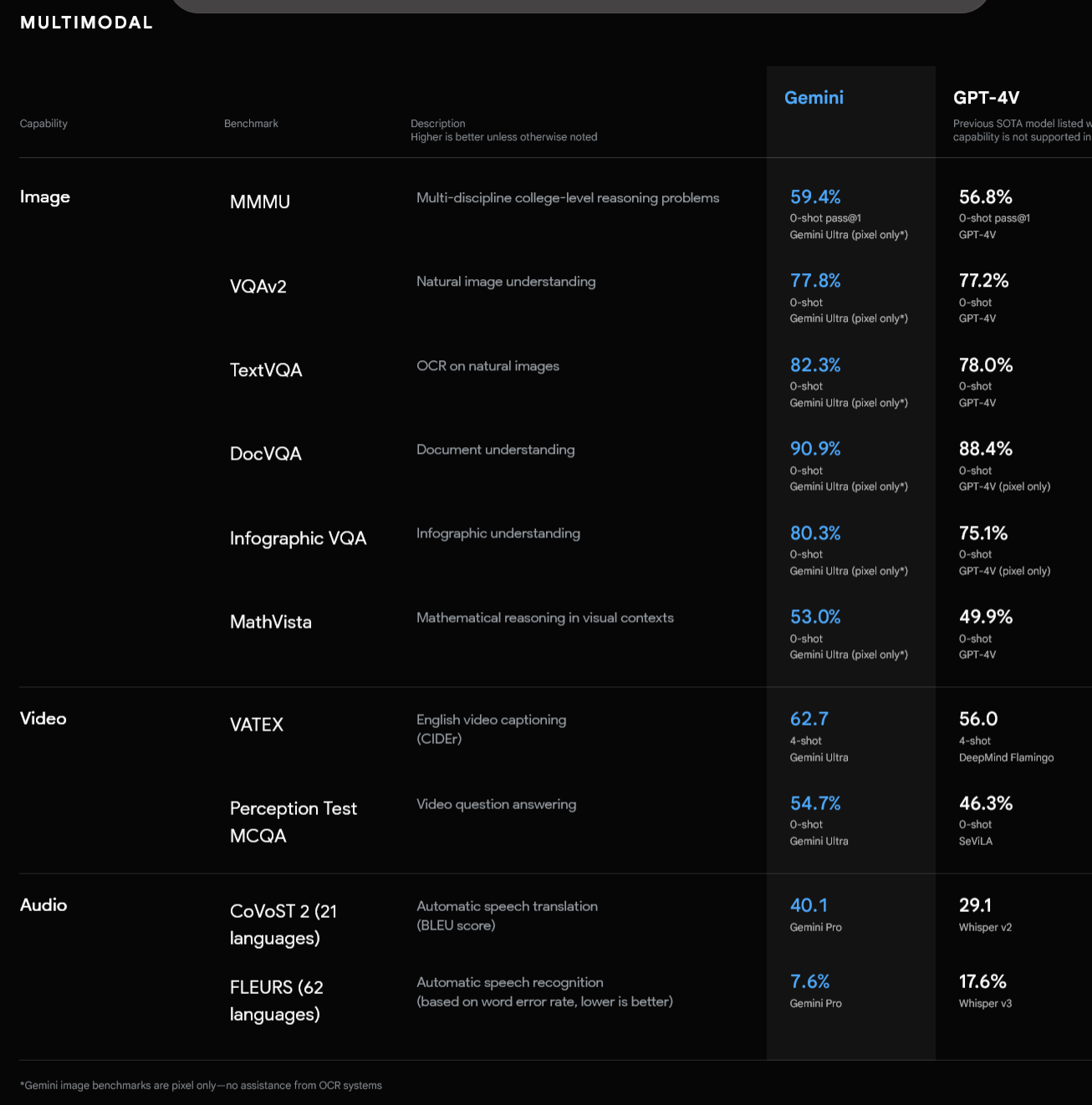Image resolution: width=1092 pixels, height=1105 pixels.
Task: Click the 'Whisper v3' model label
Action: pyautogui.click(x=985, y=1004)
